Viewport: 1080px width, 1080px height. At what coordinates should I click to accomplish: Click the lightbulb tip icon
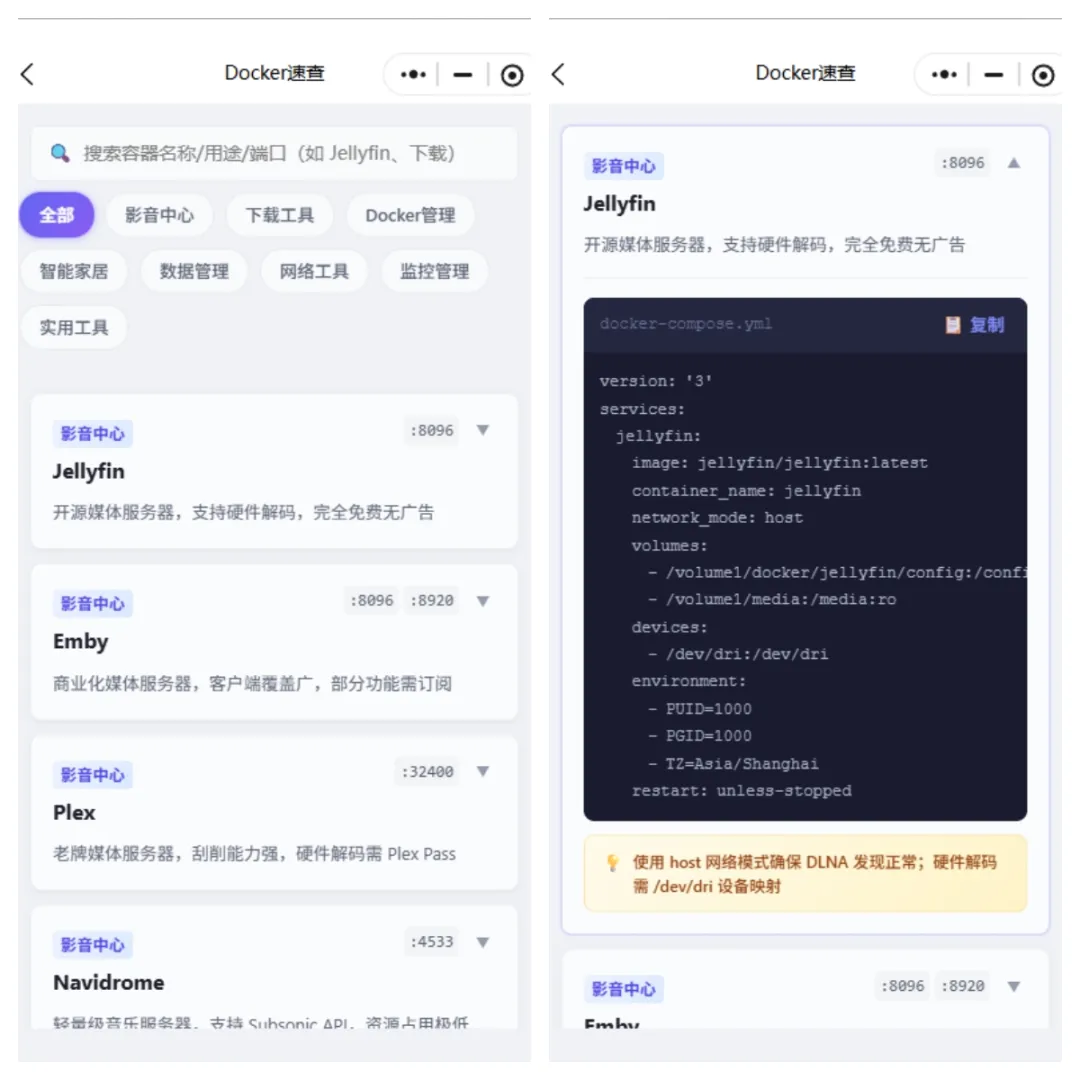click(612, 863)
